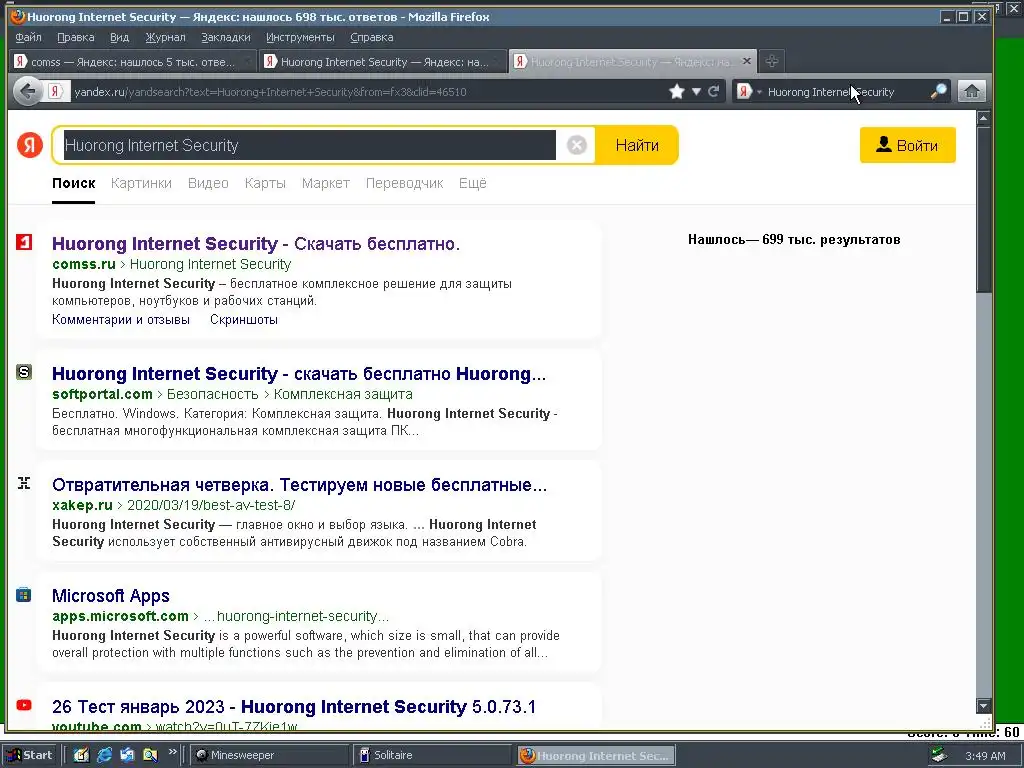Bookmark this page with the star icon
Image resolution: width=1024 pixels, height=768 pixels.
[x=677, y=91]
